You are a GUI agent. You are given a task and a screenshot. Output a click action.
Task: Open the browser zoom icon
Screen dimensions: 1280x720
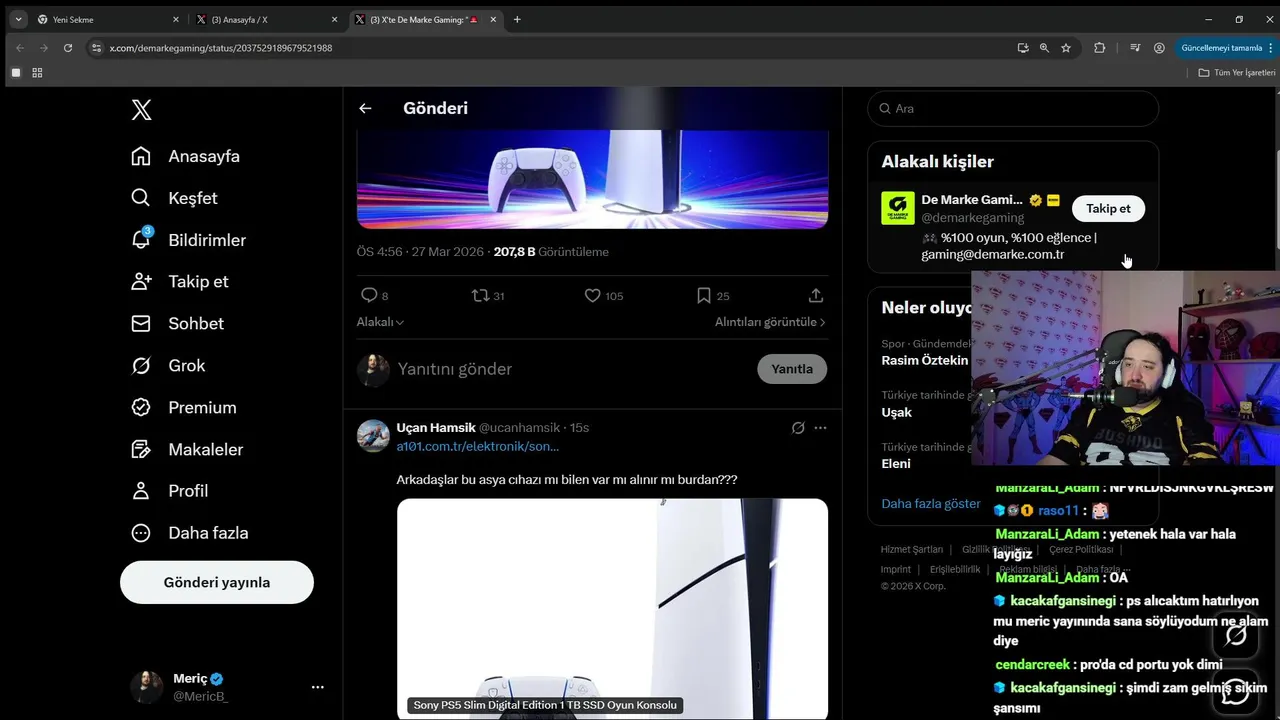[1044, 47]
